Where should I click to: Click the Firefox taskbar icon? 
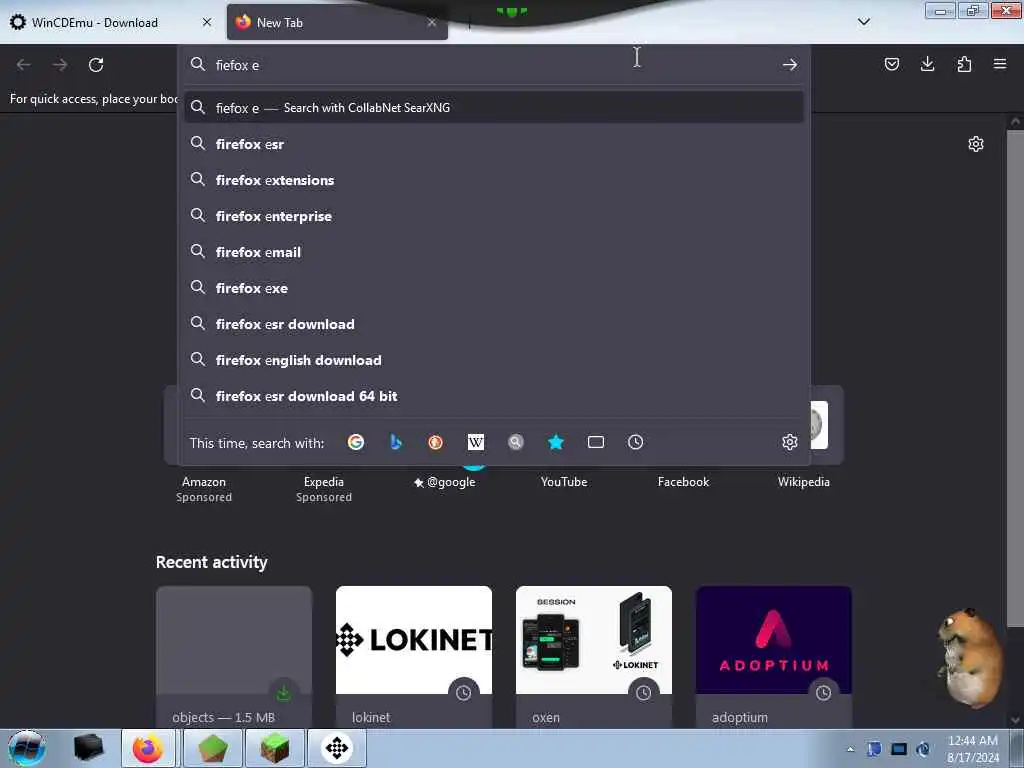(148, 748)
